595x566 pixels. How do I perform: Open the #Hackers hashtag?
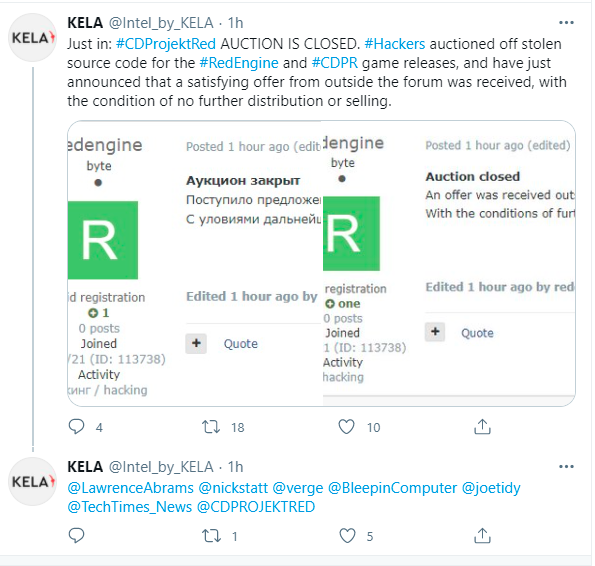click(x=395, y=44)
